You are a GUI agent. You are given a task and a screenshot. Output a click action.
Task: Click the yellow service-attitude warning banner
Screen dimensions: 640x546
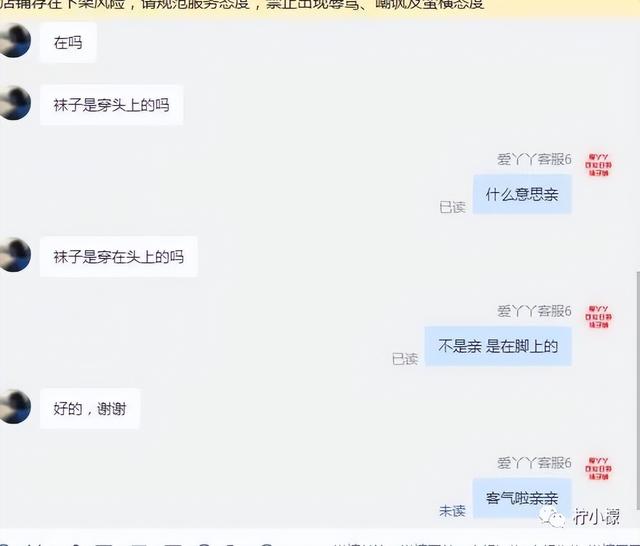tap(320, 7)
